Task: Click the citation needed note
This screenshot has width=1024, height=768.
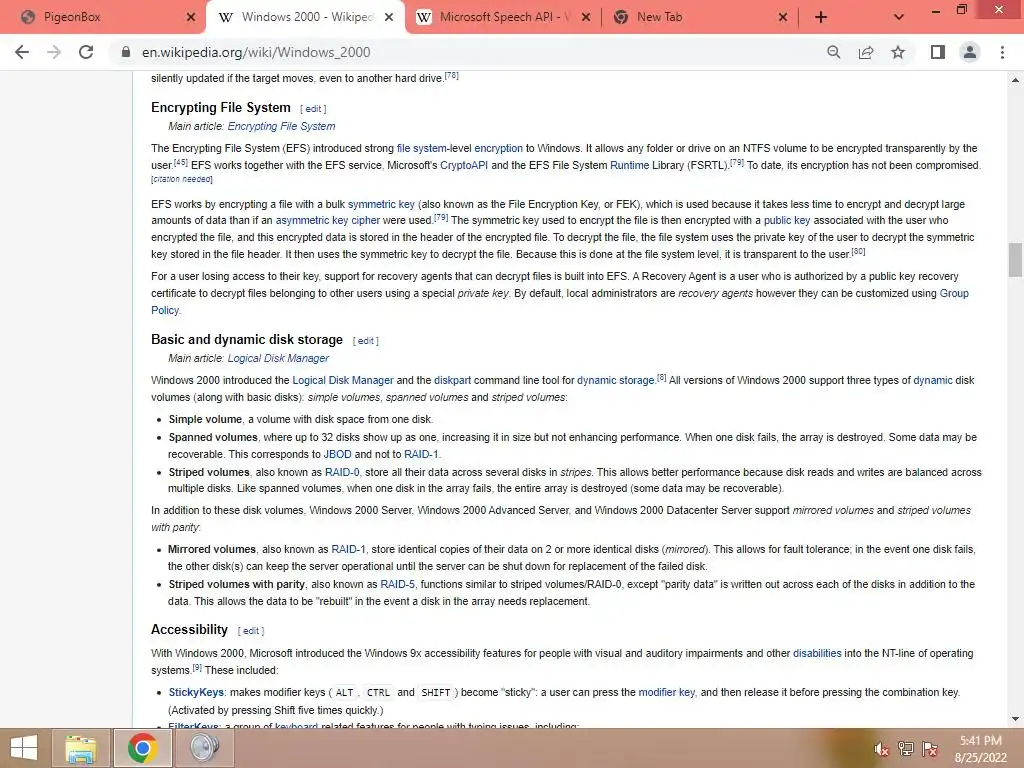Action: point(182,179)
